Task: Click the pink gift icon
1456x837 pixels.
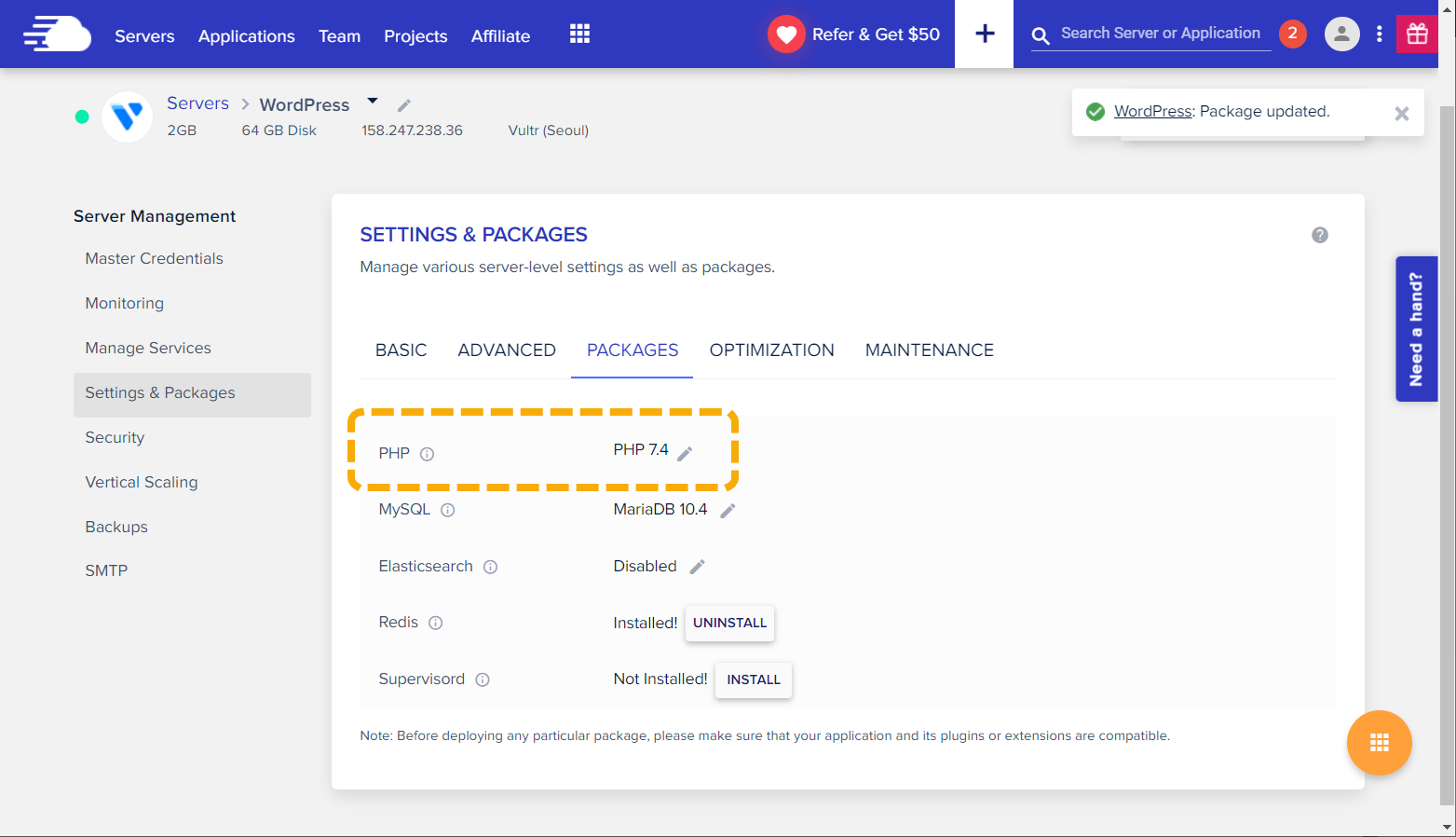Action: click(1417, 34)
